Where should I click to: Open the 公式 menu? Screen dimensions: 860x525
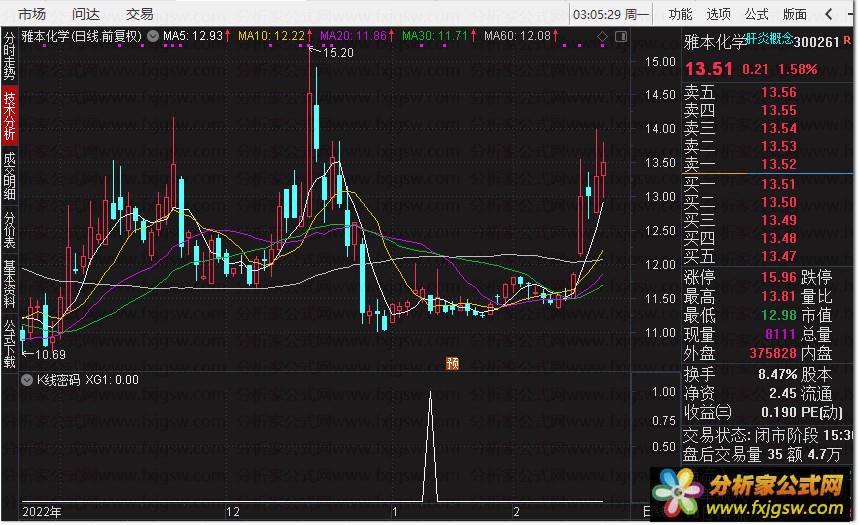pyautogui.click(x=756, y=14)
